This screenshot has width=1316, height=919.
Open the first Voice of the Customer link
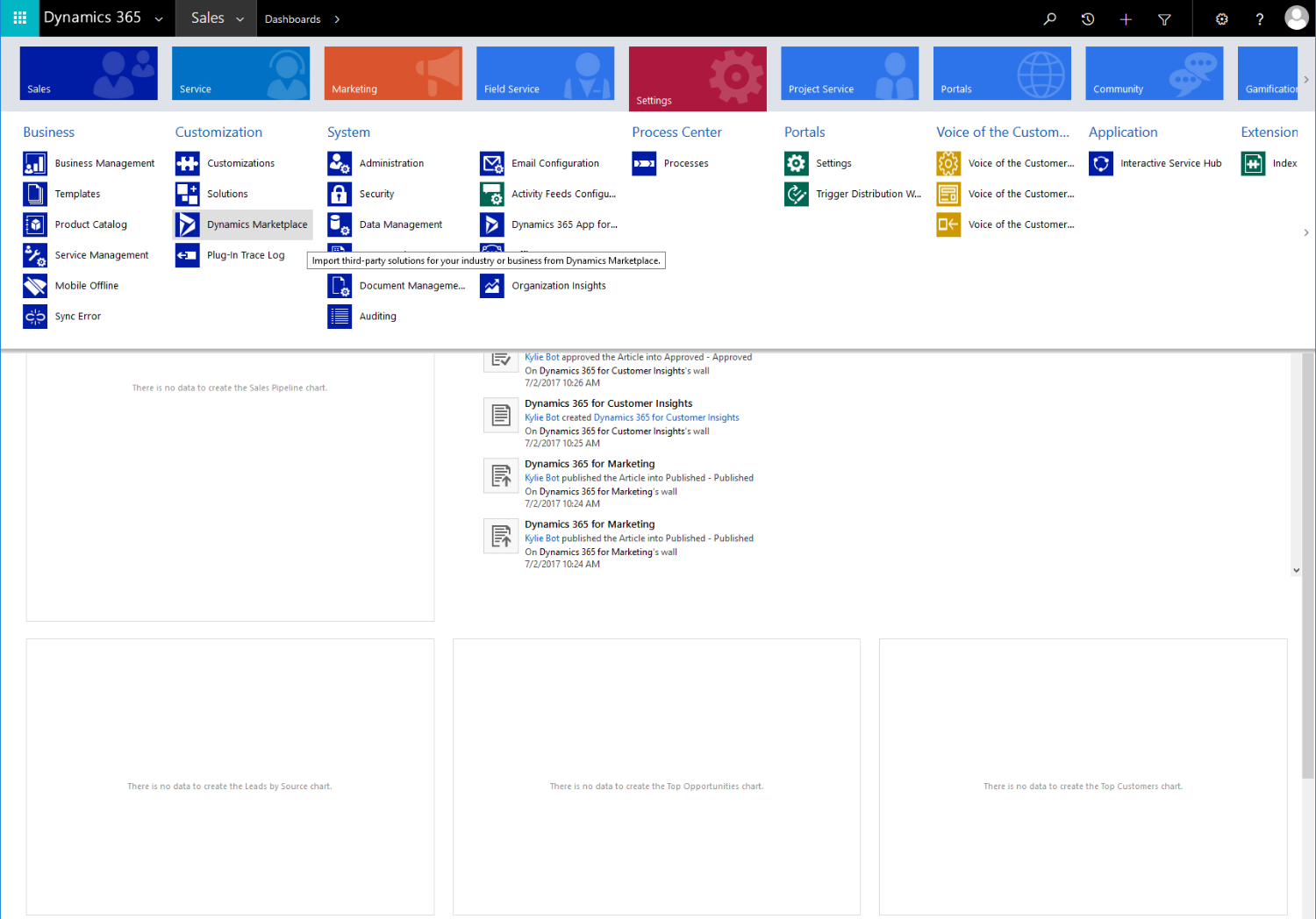pyautogui.click(x=1021, y=163)
